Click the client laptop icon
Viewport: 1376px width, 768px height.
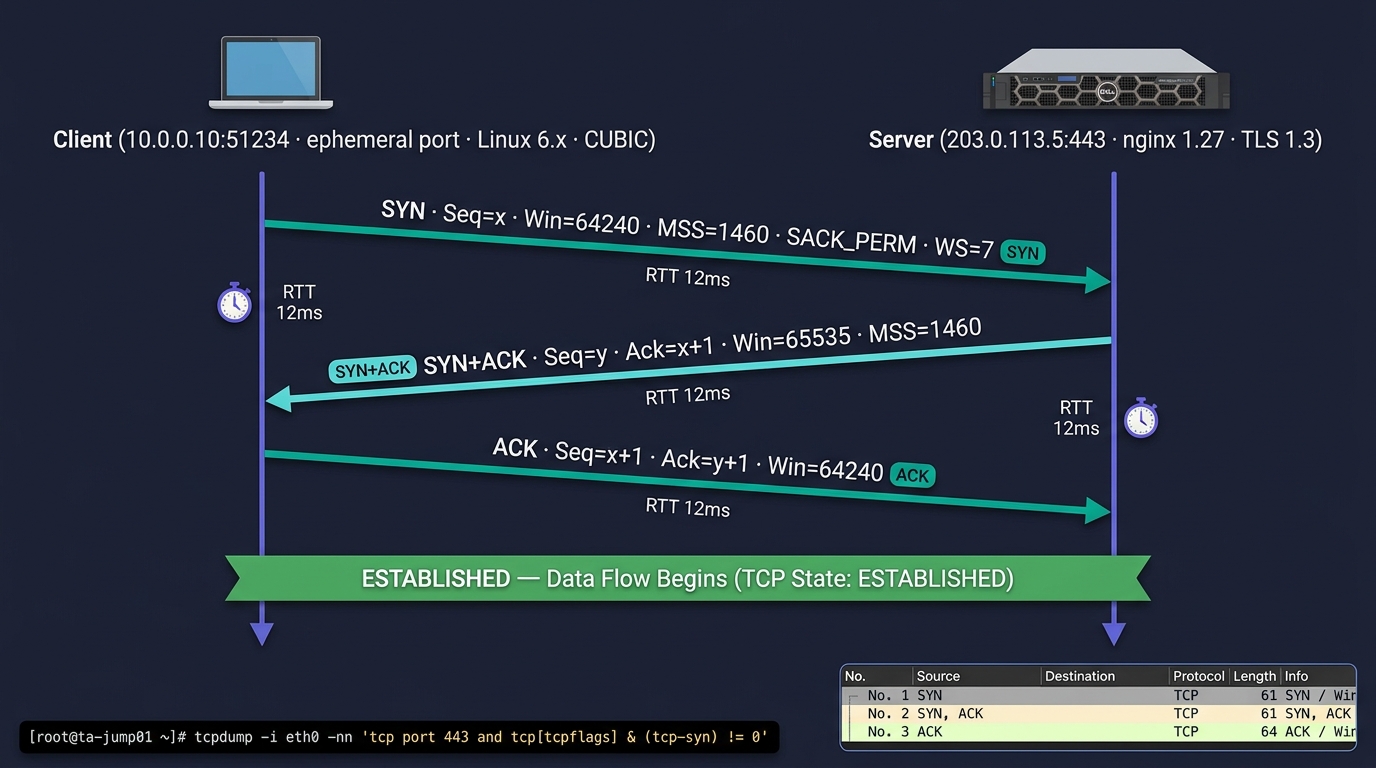pyautogui.click(x=270, y=72)
